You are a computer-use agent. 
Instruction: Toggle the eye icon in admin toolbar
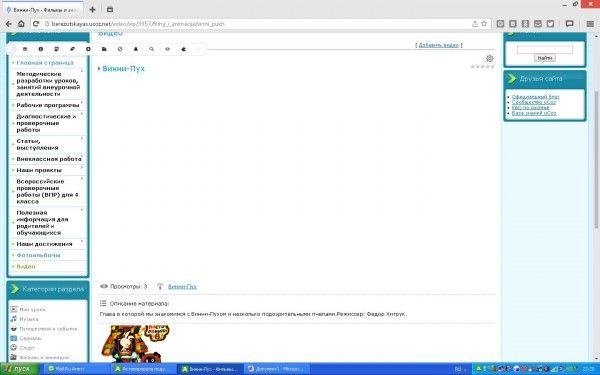(167, 49)
